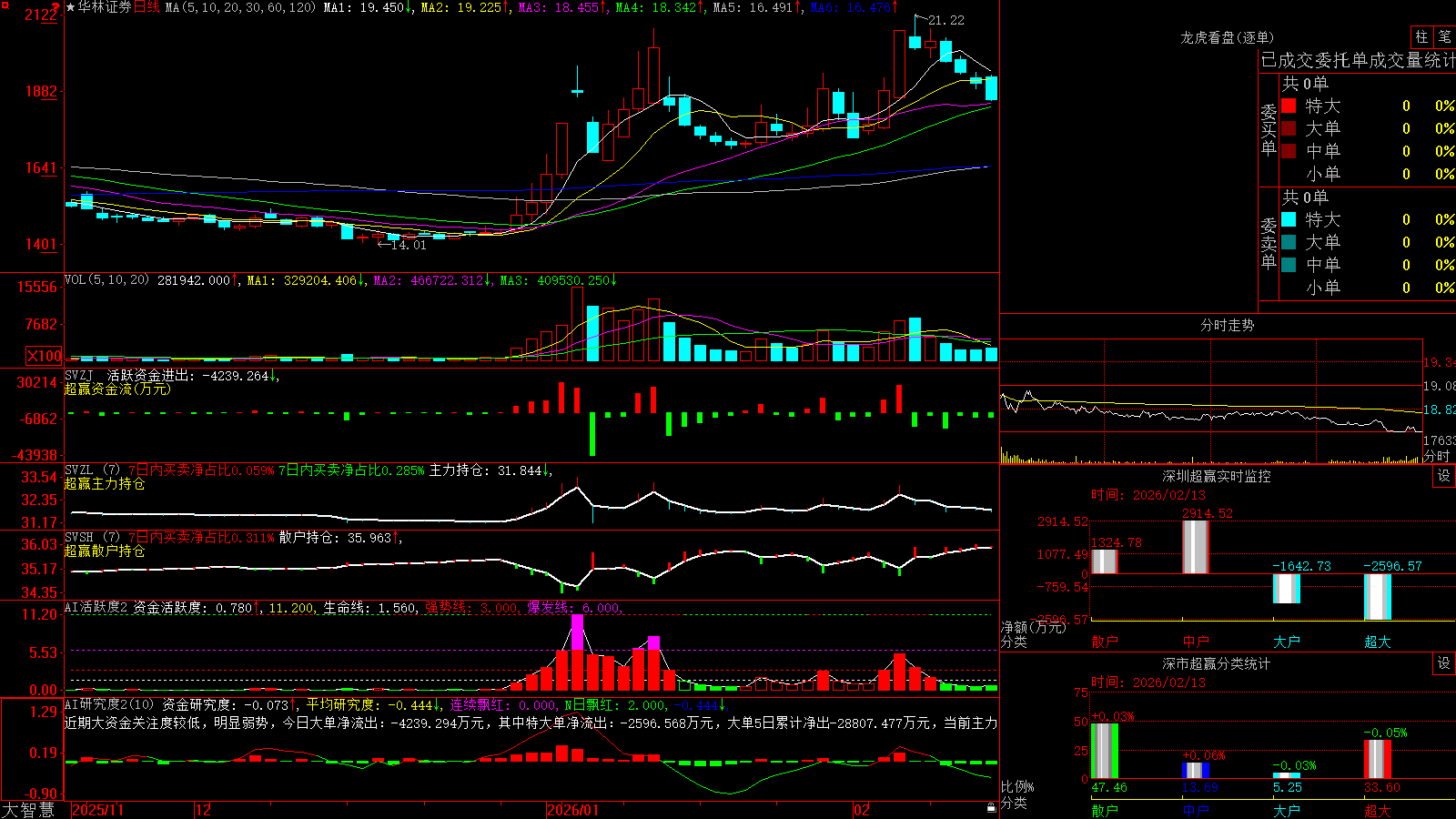Click the SVSH (7) indicator label

click(92, 538)
